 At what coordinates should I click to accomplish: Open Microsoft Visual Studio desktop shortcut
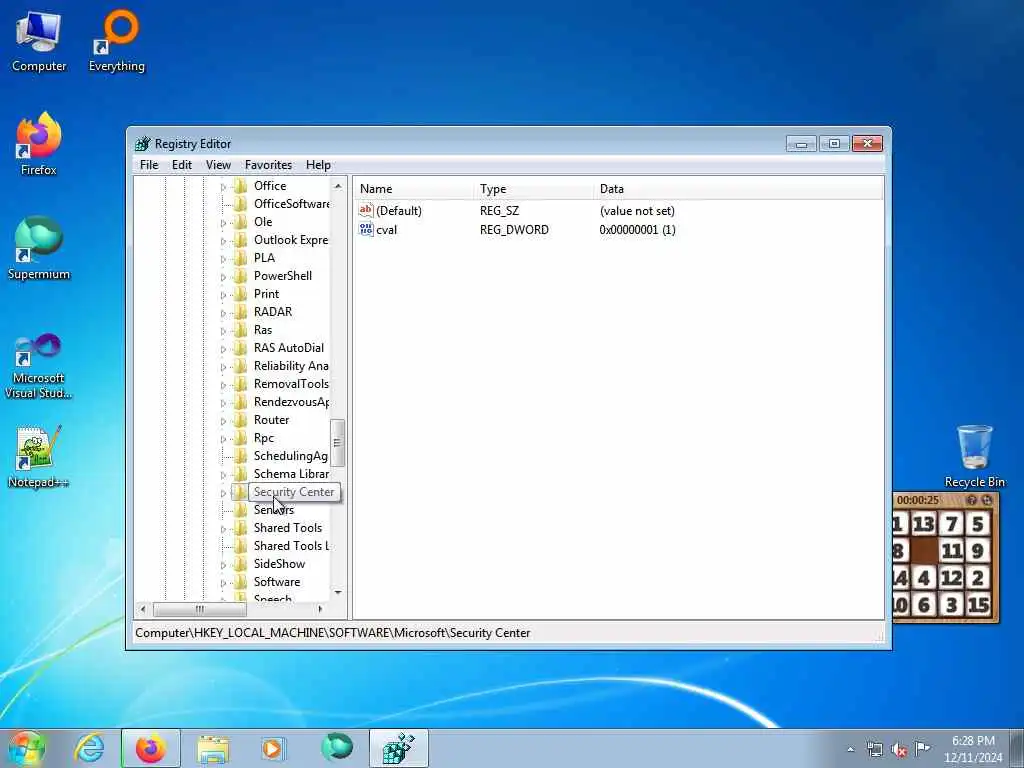click(39, 366)
